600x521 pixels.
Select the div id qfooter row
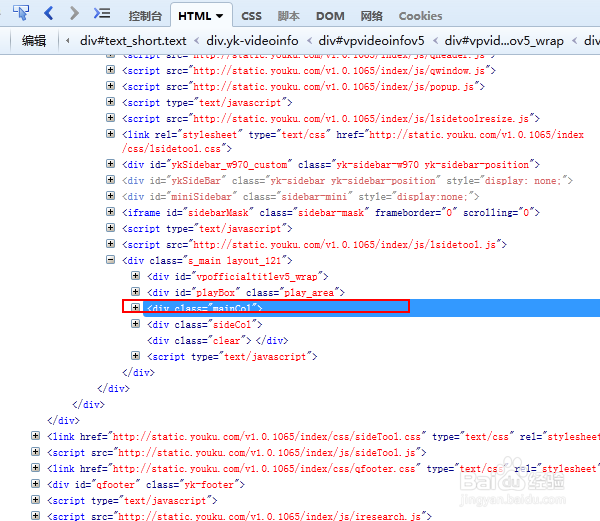[x=146, y=485]
